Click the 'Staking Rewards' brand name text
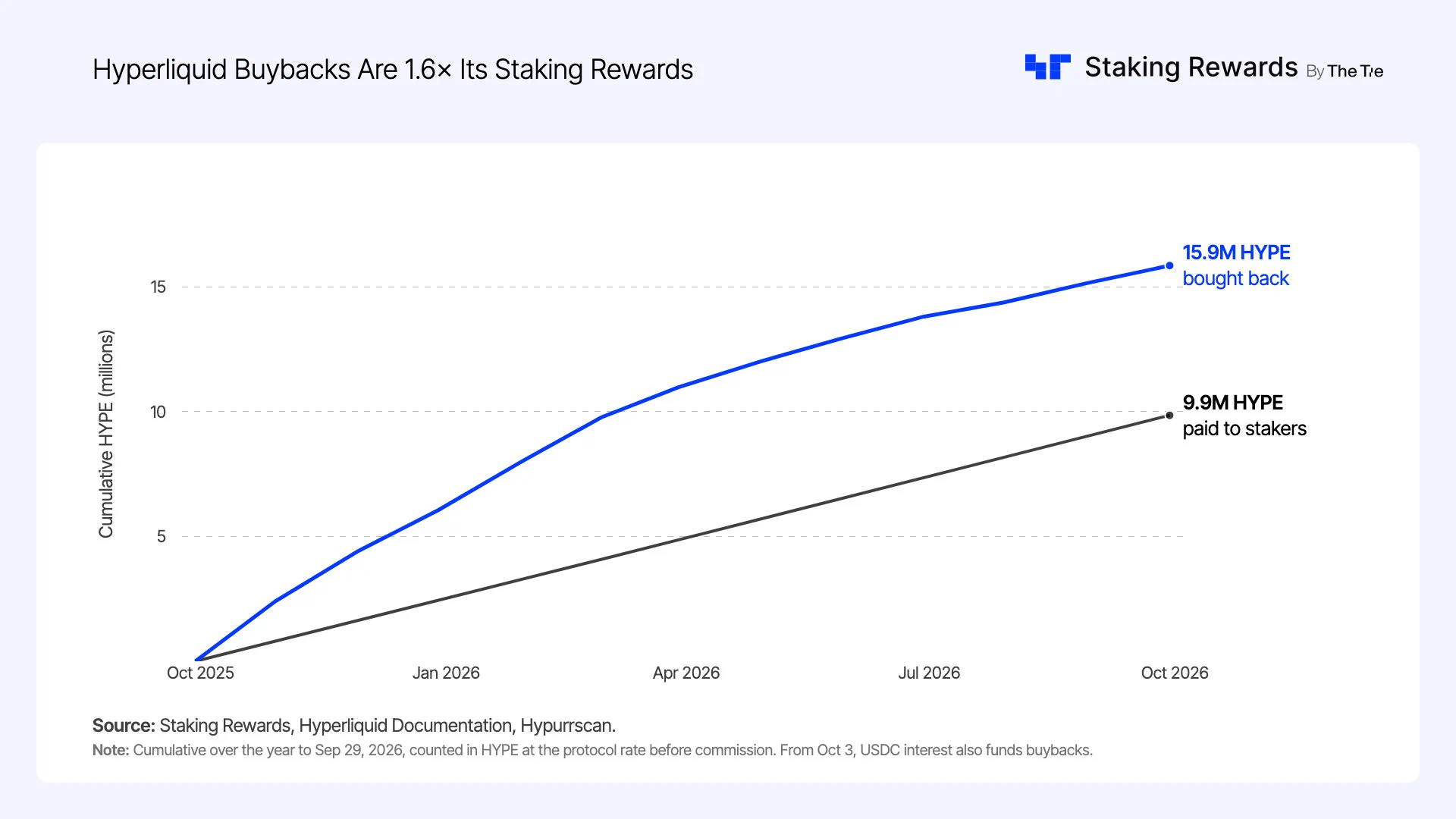 1191,67
